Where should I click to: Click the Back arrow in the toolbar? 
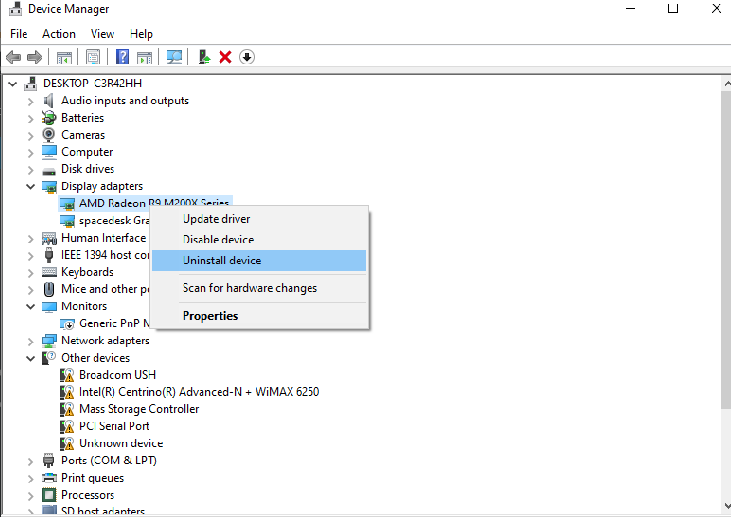coord(14,57)
